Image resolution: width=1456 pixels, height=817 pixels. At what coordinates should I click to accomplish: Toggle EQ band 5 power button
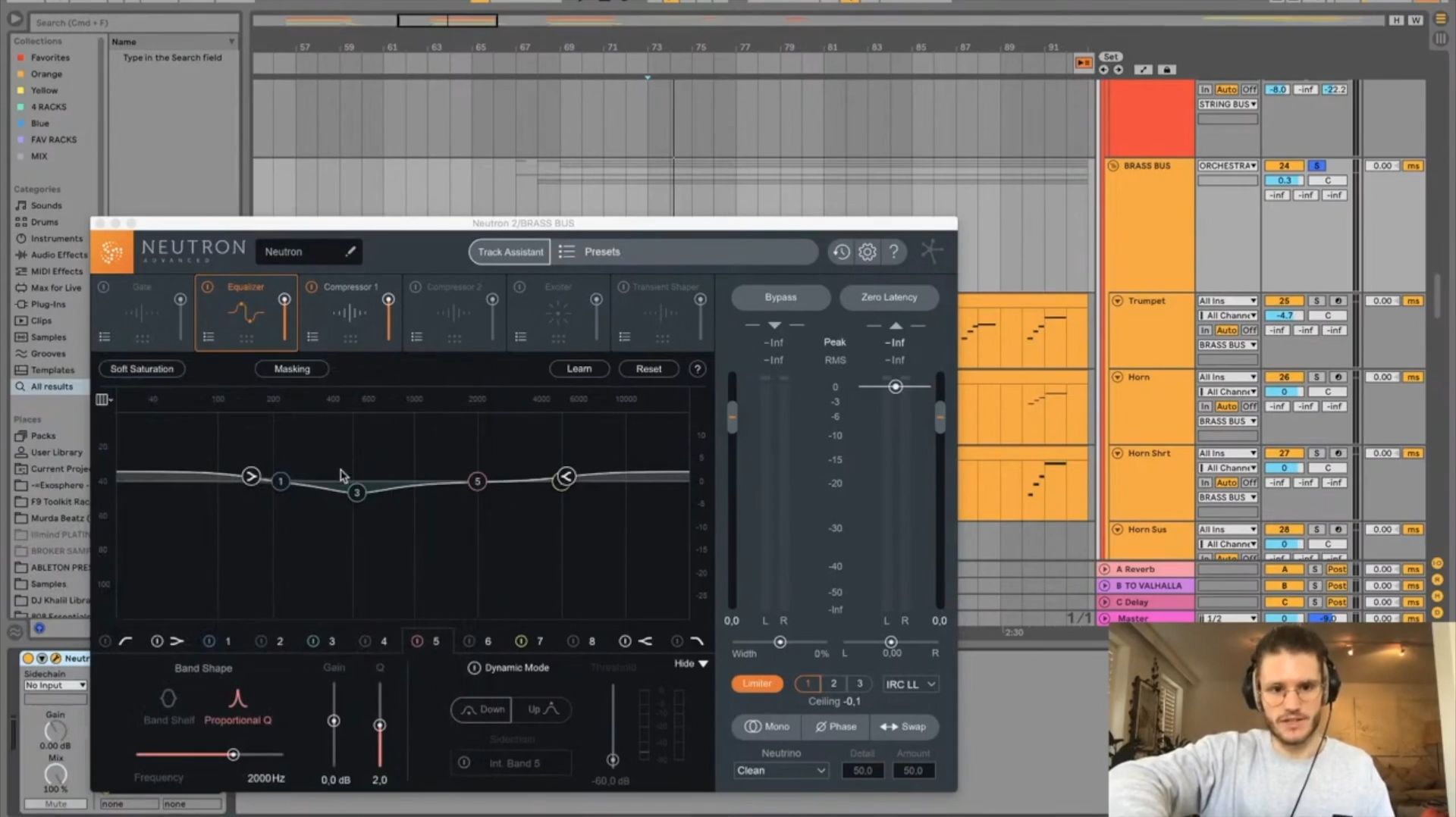pos(416,641)
